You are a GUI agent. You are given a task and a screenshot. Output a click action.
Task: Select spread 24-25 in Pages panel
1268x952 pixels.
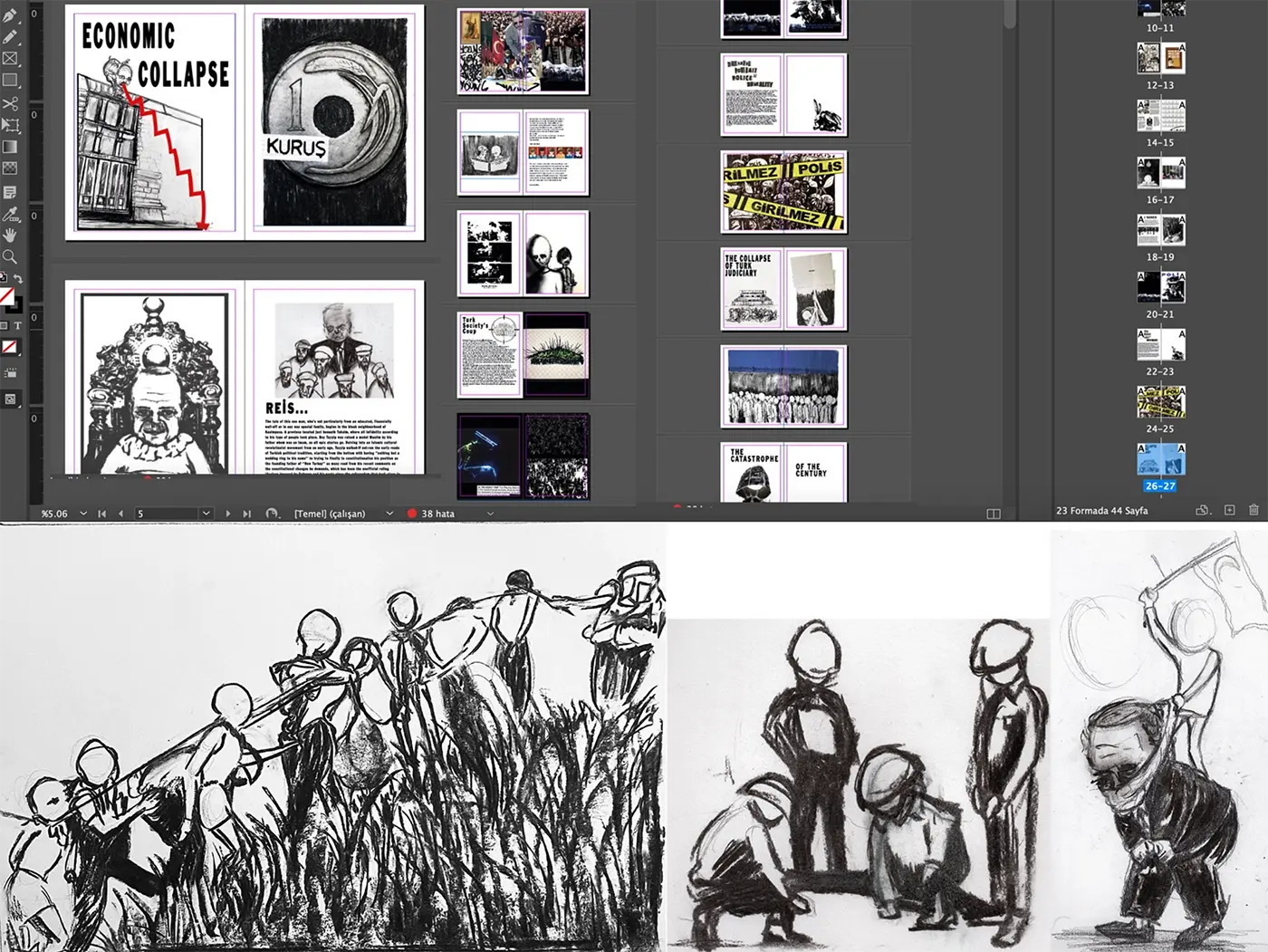(x=1160, y=402)
